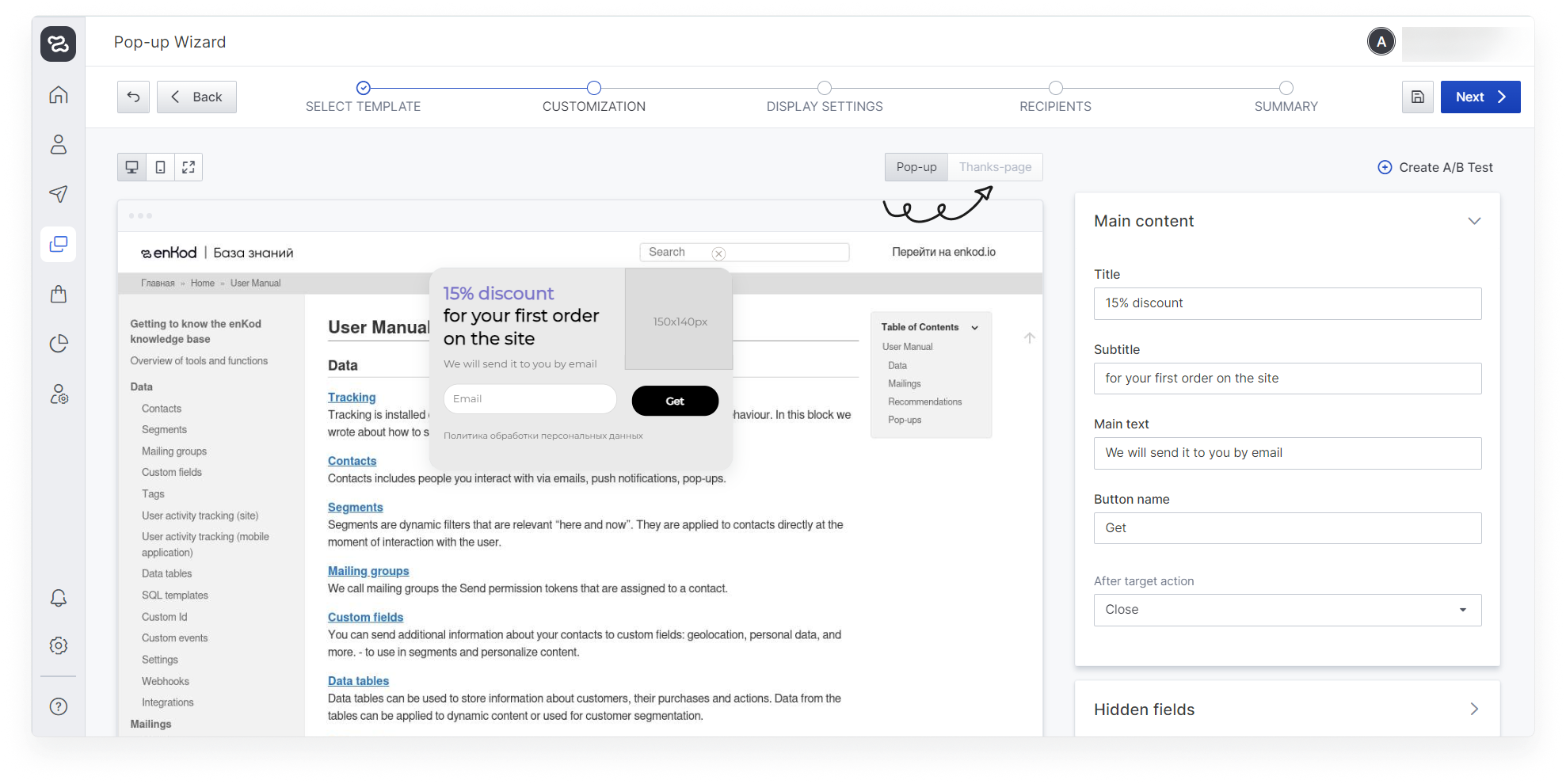This screenshot has width=1566, height=784.
Task: Open the help question mark icon
Action: coord(59,706)
